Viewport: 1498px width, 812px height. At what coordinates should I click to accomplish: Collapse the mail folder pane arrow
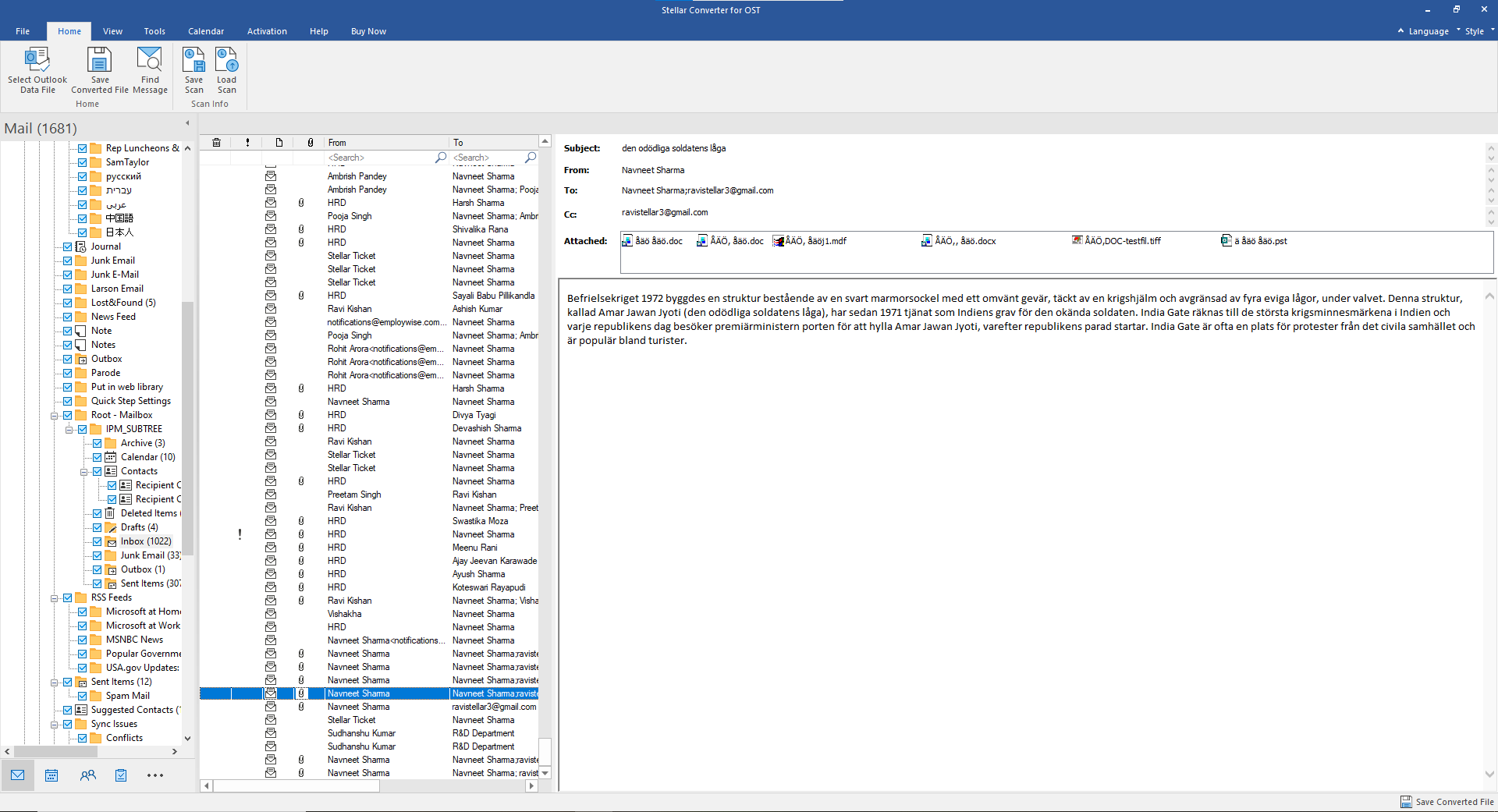coord(187,123)
